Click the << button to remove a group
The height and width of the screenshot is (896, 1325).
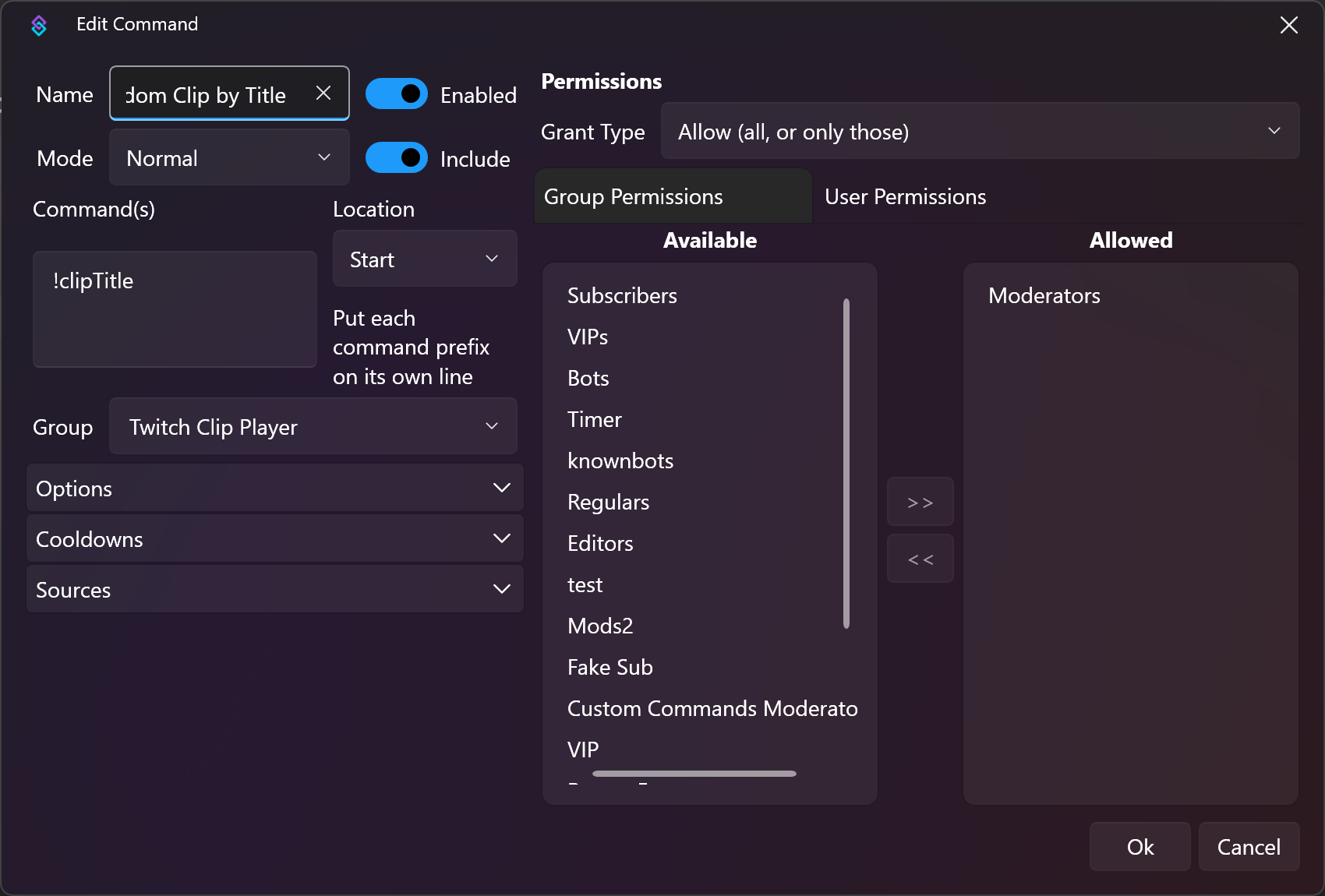coord(920,559)
